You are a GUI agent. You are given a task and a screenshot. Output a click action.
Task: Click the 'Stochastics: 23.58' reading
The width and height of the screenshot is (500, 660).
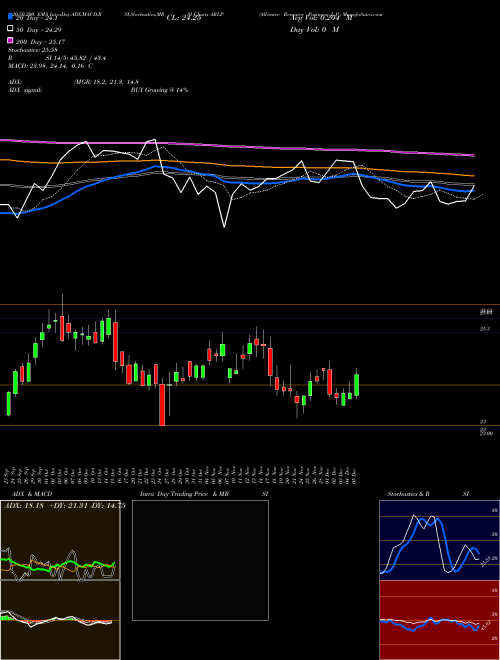tap(32, 50)
